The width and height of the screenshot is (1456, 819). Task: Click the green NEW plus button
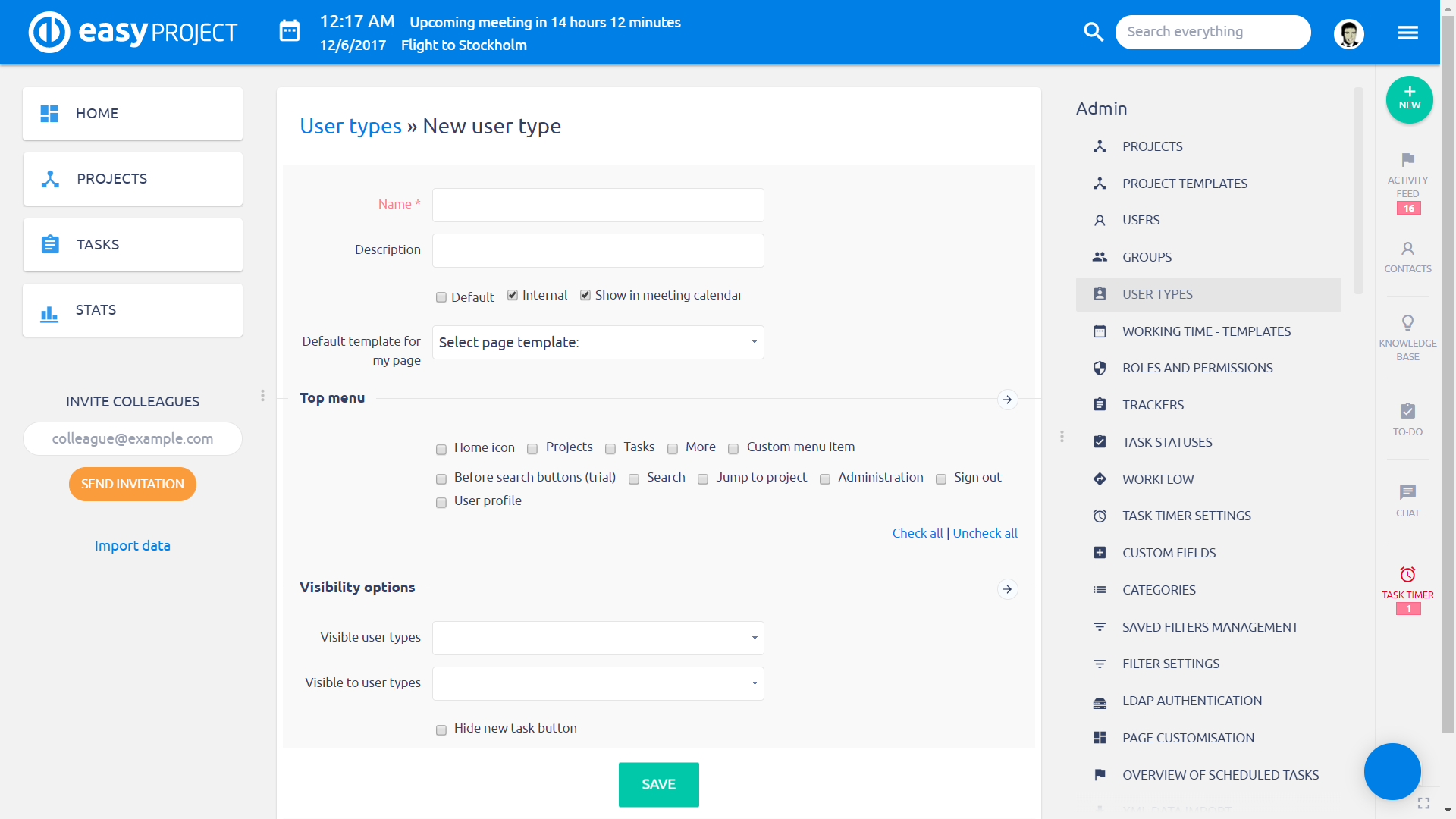click(x=1409, y=99)
